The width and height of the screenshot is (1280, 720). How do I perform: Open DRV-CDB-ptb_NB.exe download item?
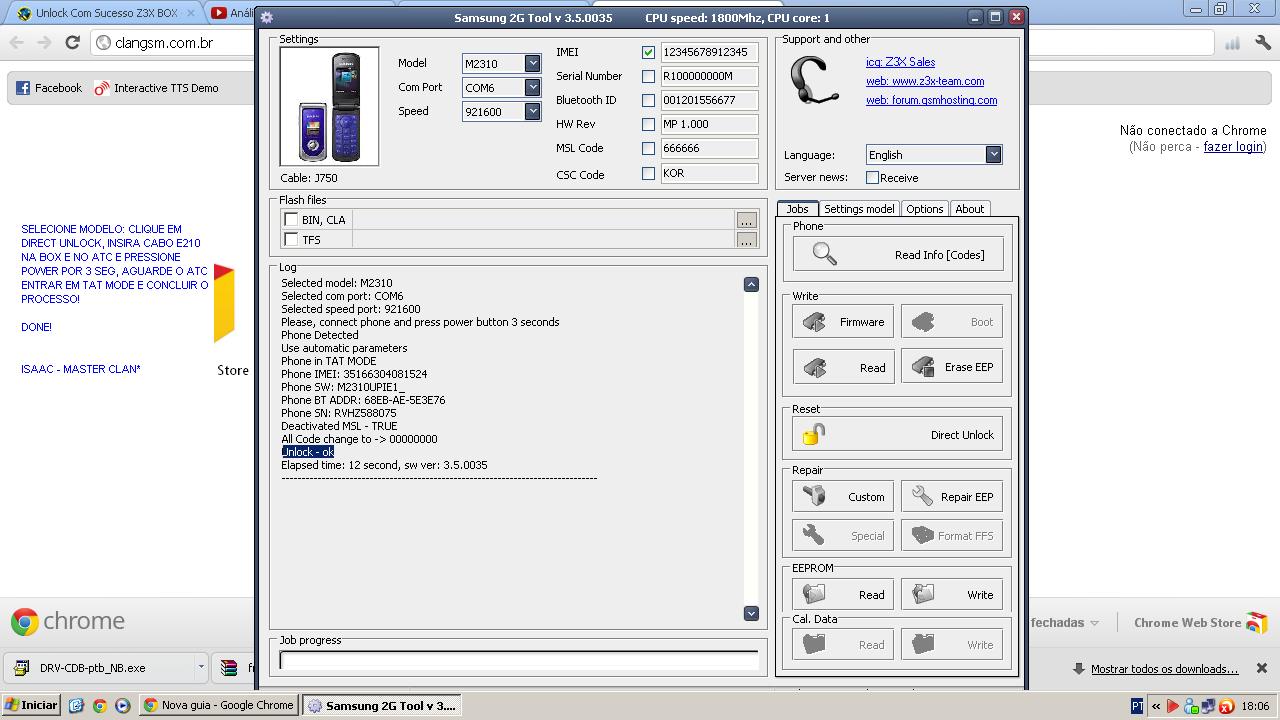click(100, 668)
